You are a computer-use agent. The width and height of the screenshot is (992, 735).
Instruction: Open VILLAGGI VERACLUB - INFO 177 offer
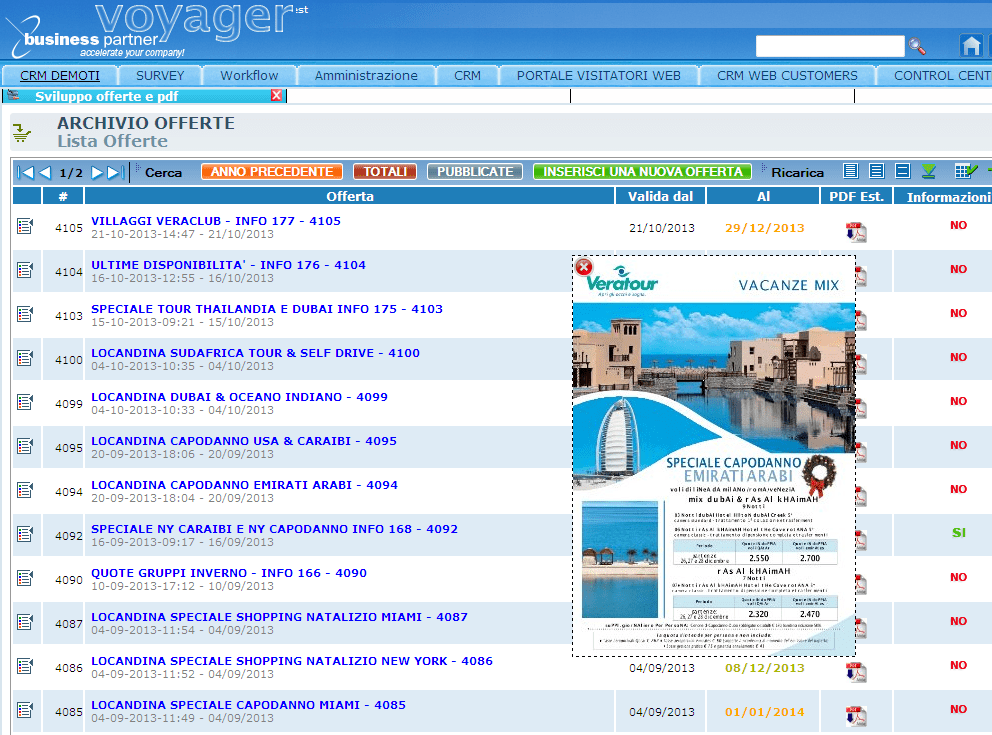point(216,221)
